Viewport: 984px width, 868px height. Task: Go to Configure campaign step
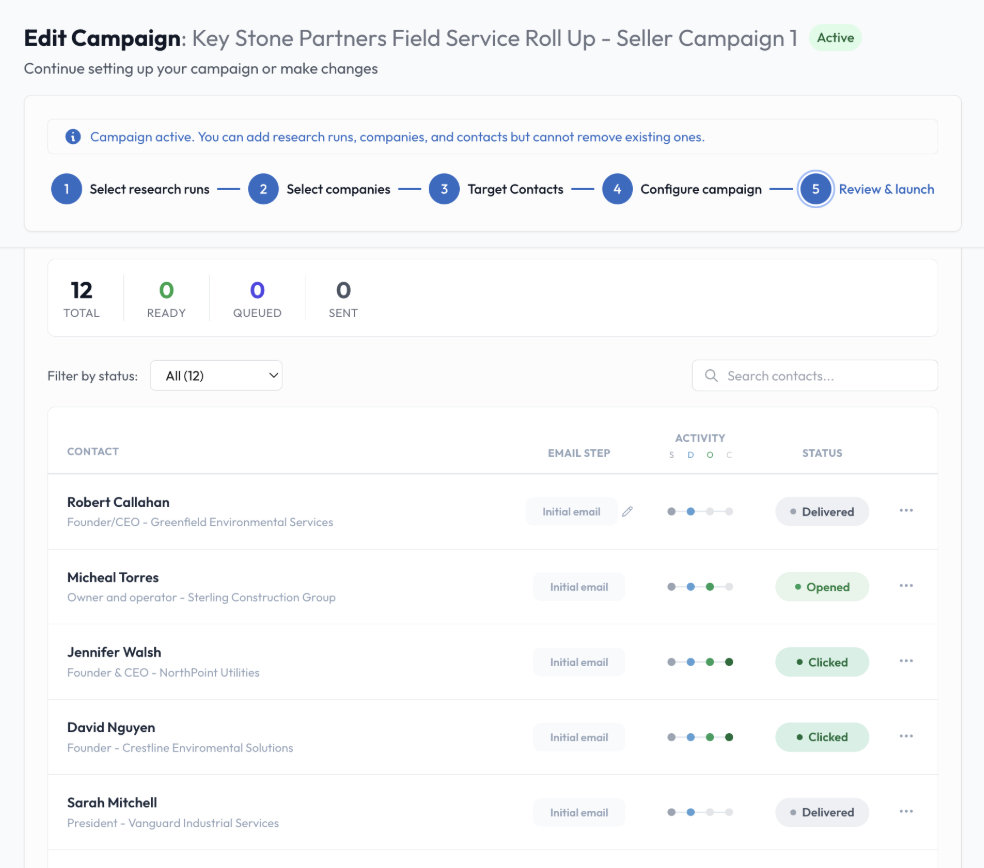[701, 189]
